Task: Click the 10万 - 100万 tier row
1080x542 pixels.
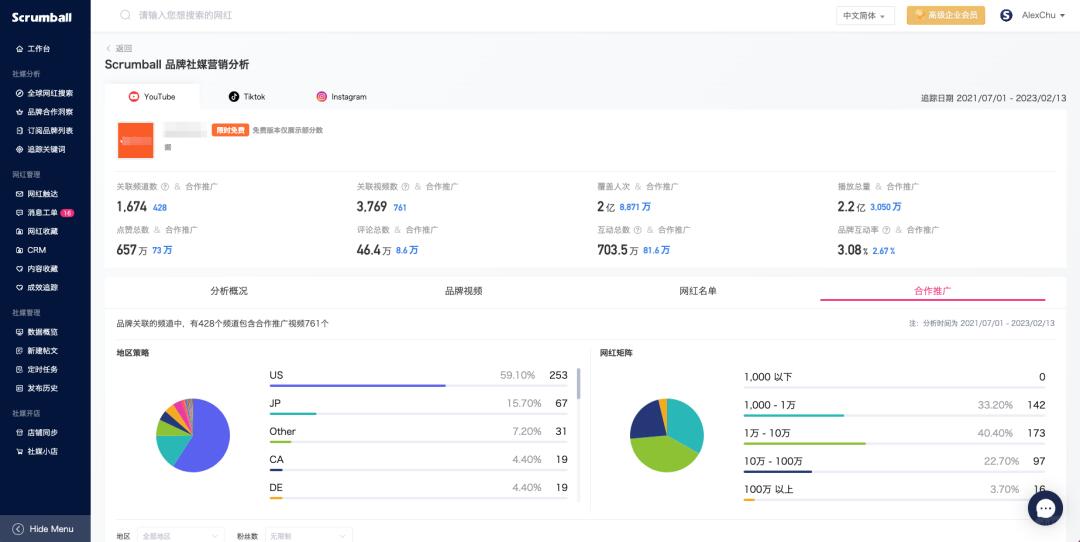Action: coord(895,463)
